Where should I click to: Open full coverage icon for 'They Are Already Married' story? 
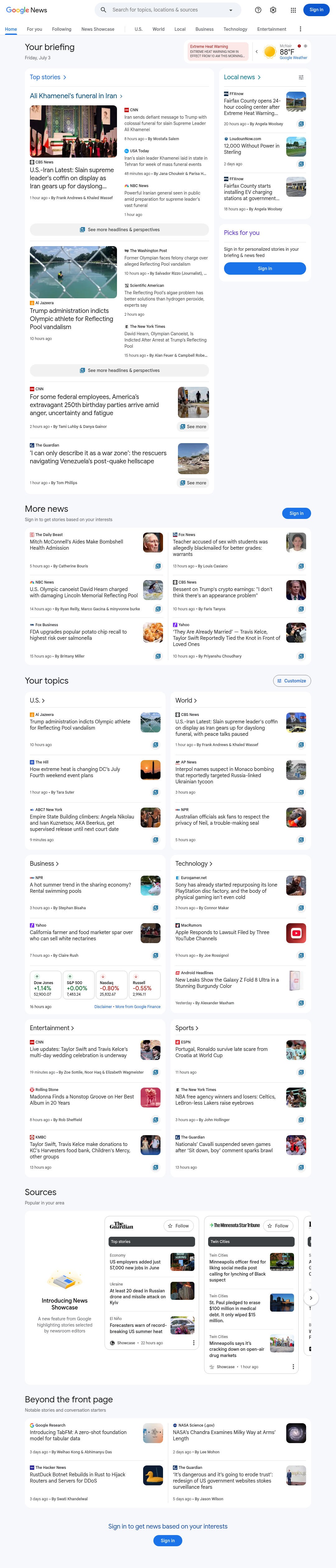click(x=301, y=656)
